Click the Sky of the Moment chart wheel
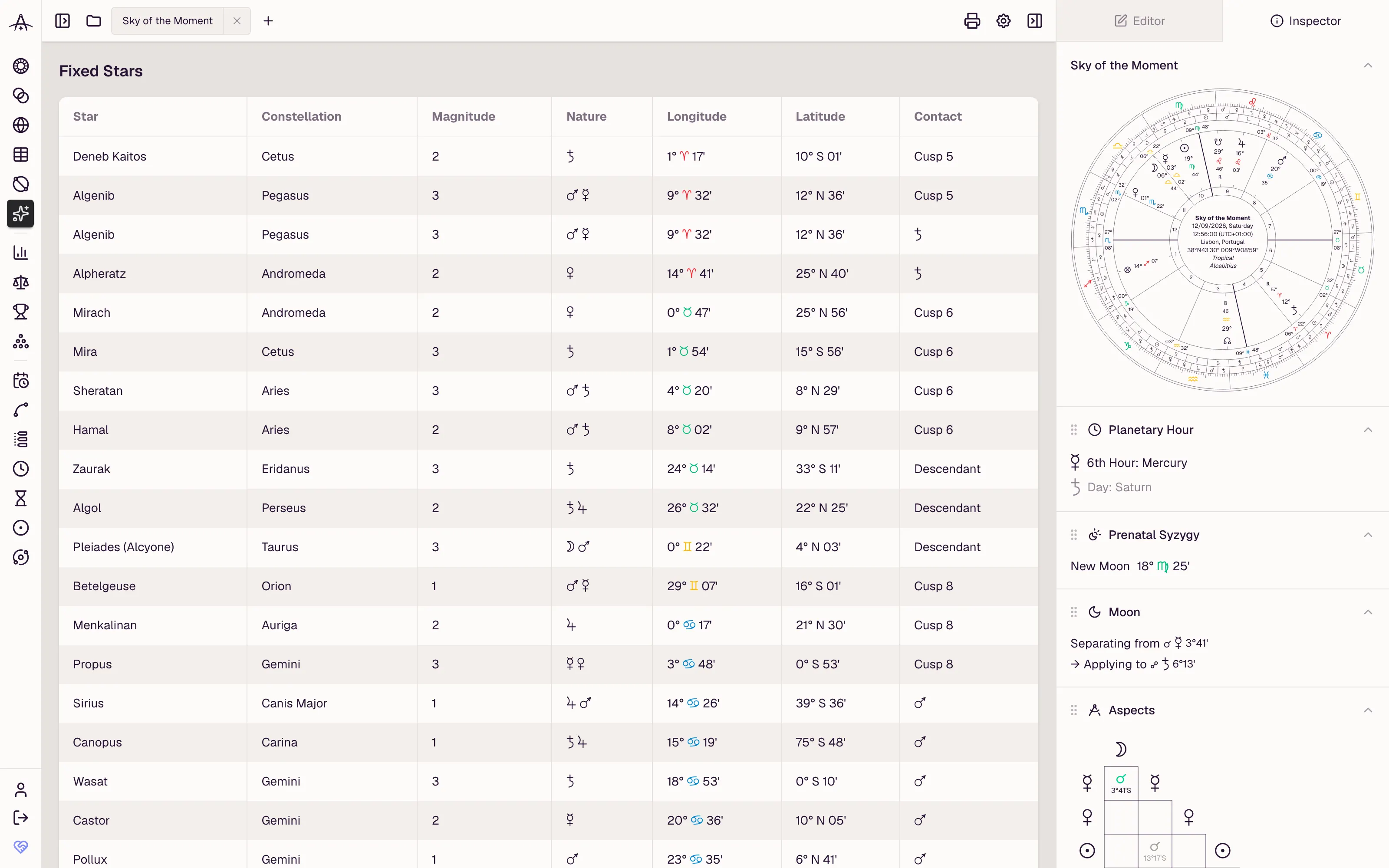The width and height of the screenshot is (1389, 868). point(1223,240)
